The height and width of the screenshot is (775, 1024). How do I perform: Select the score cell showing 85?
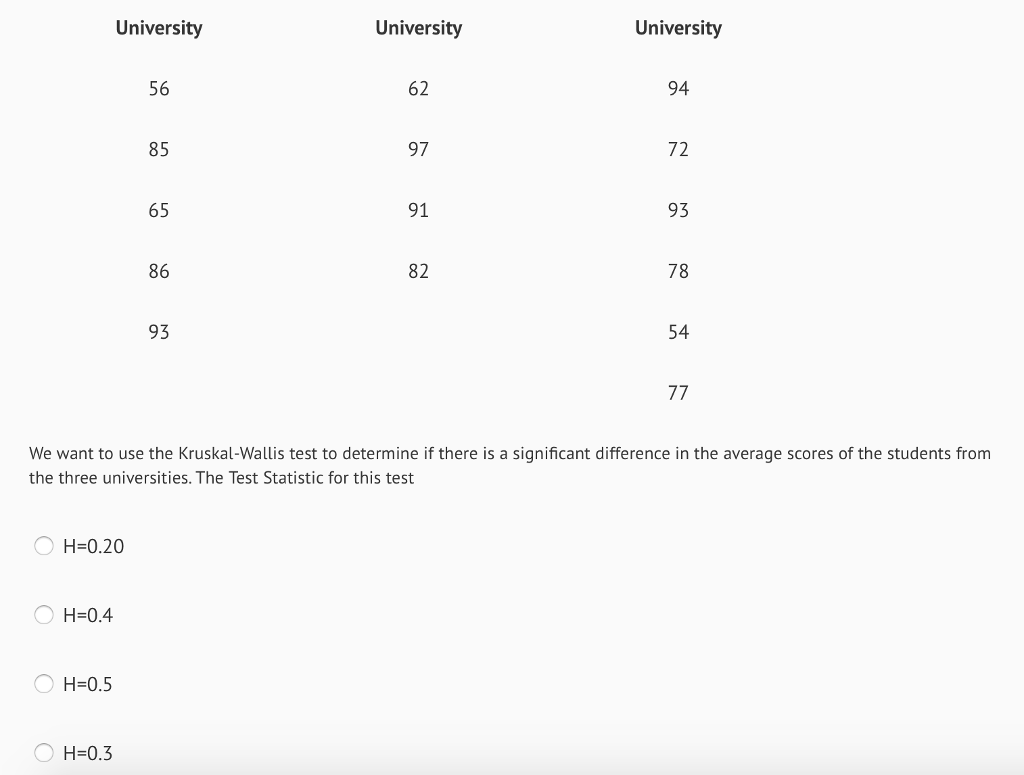(x=159, y=150)
